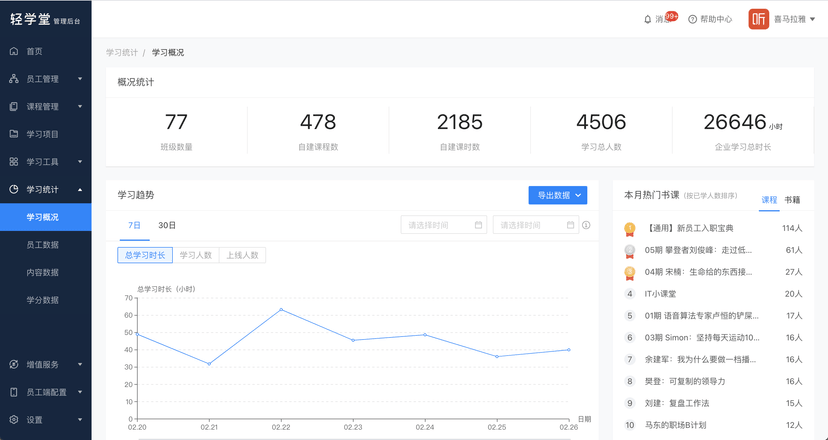The height and width of the screenshot is (440, 828).
Task: Open 学习概况 in the sidebar
Action: point(45,217)
